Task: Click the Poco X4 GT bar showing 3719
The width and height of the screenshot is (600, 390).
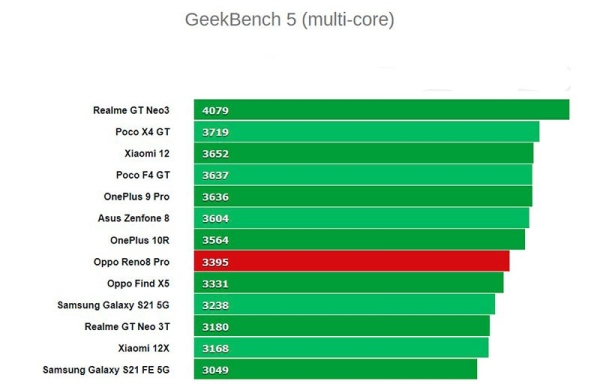Action: [367, 132]
